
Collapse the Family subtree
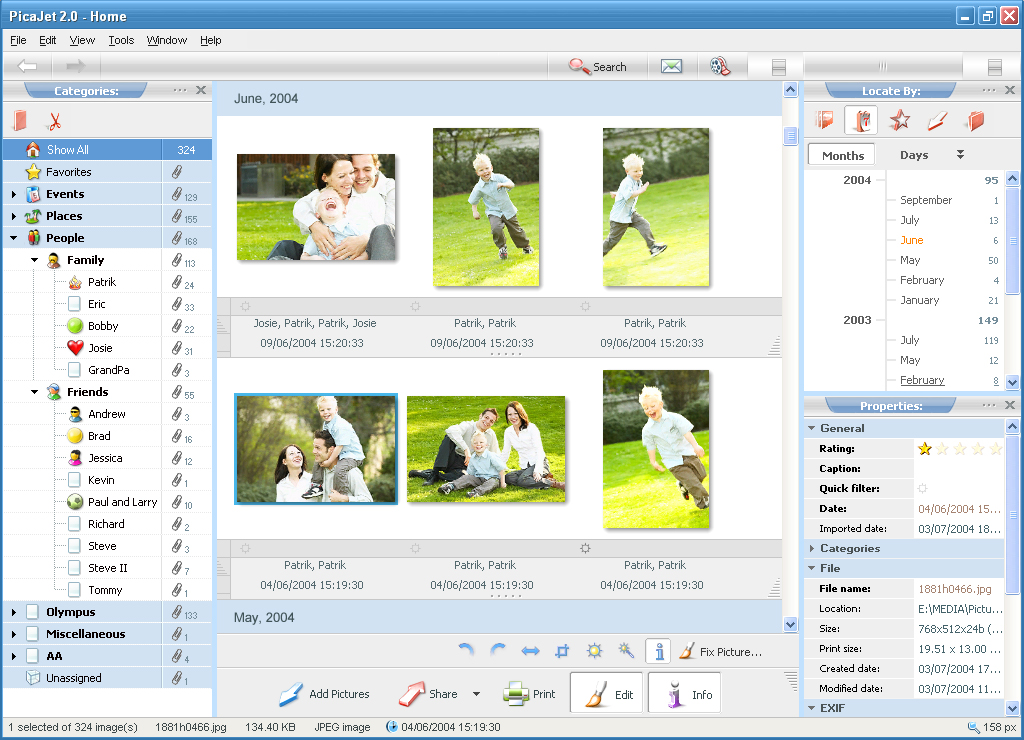click(x=35, y=260)
